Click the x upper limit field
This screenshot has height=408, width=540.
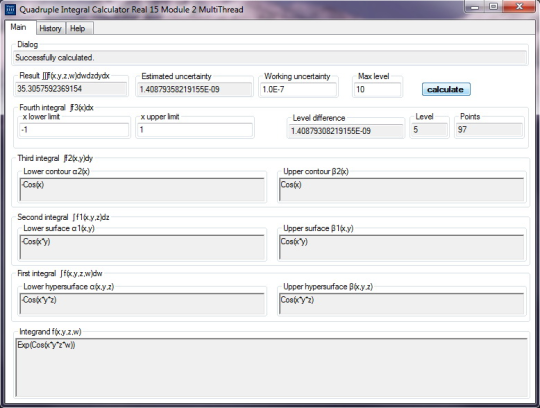[x=195, y=130]
